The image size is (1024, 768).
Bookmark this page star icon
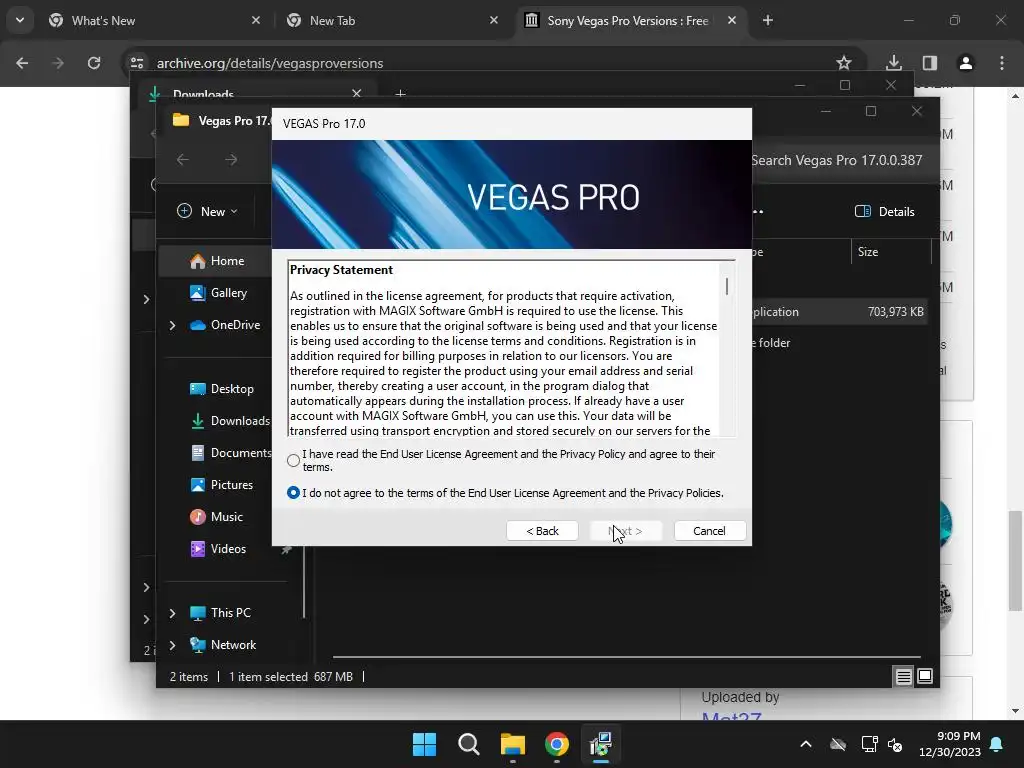(x=844, y=63)
